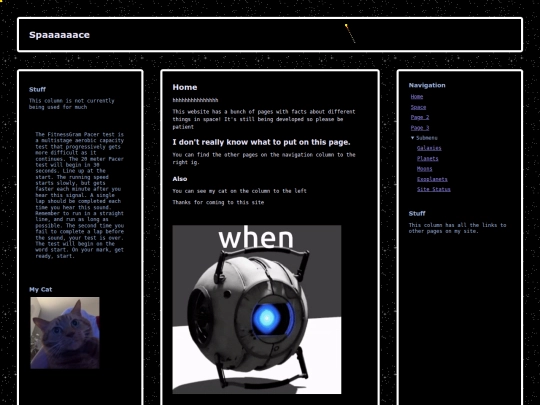Click 'This column is not currently being used' text
Viewport: 540px width, 405px height.
72,104
